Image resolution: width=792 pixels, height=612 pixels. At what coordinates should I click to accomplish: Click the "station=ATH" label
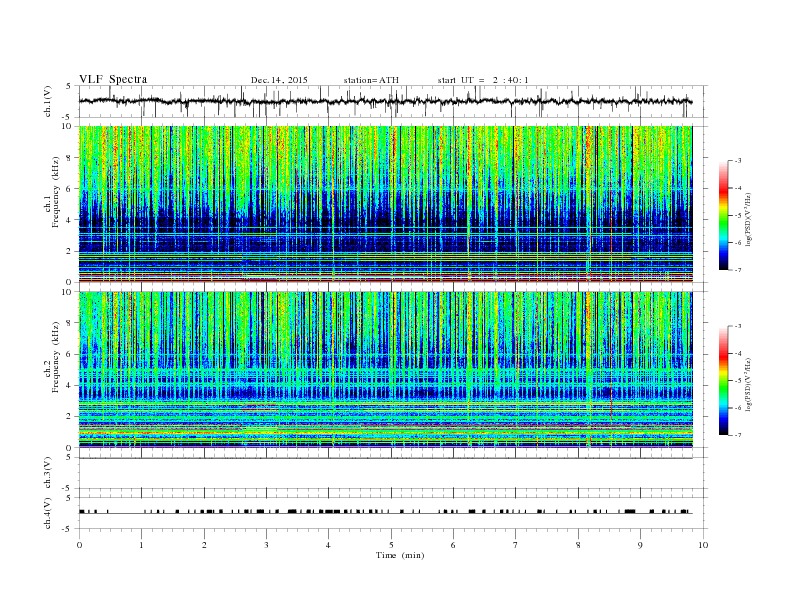tap(371, 80)
